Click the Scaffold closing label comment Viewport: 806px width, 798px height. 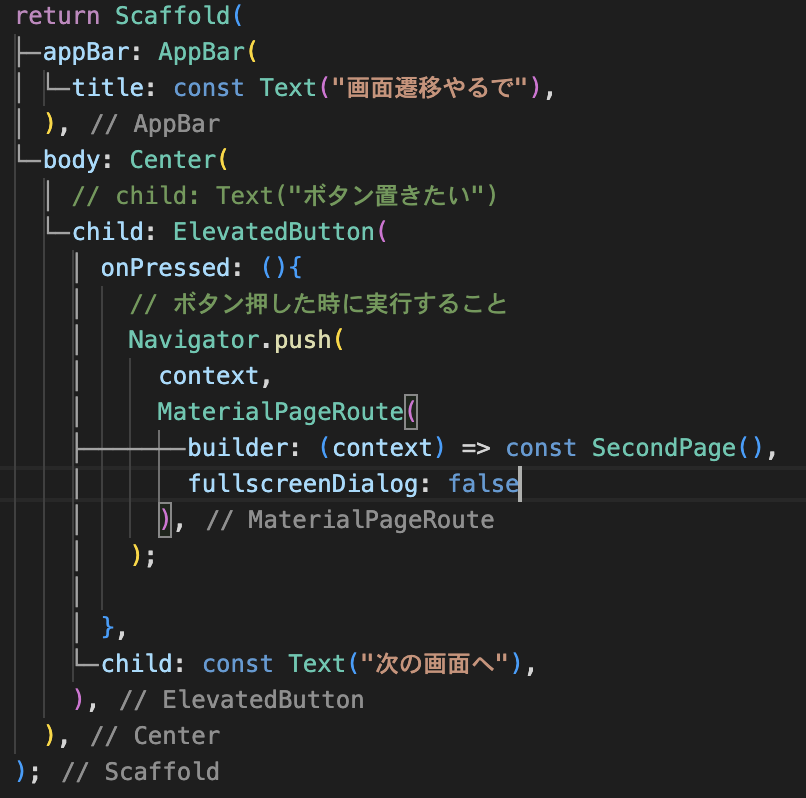click(x=140, y=772)
